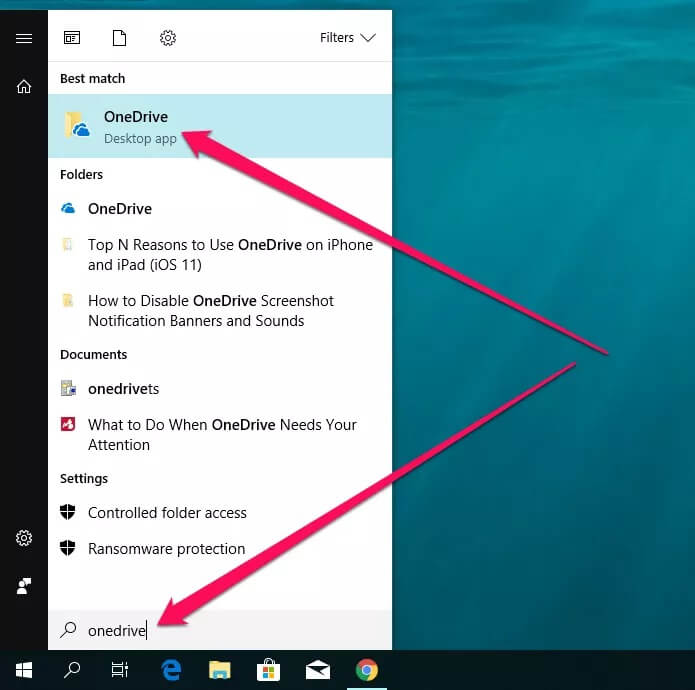Open Microsoft Store from taskbar
Screen dimensions: 695x690
(x=268, y=670)
